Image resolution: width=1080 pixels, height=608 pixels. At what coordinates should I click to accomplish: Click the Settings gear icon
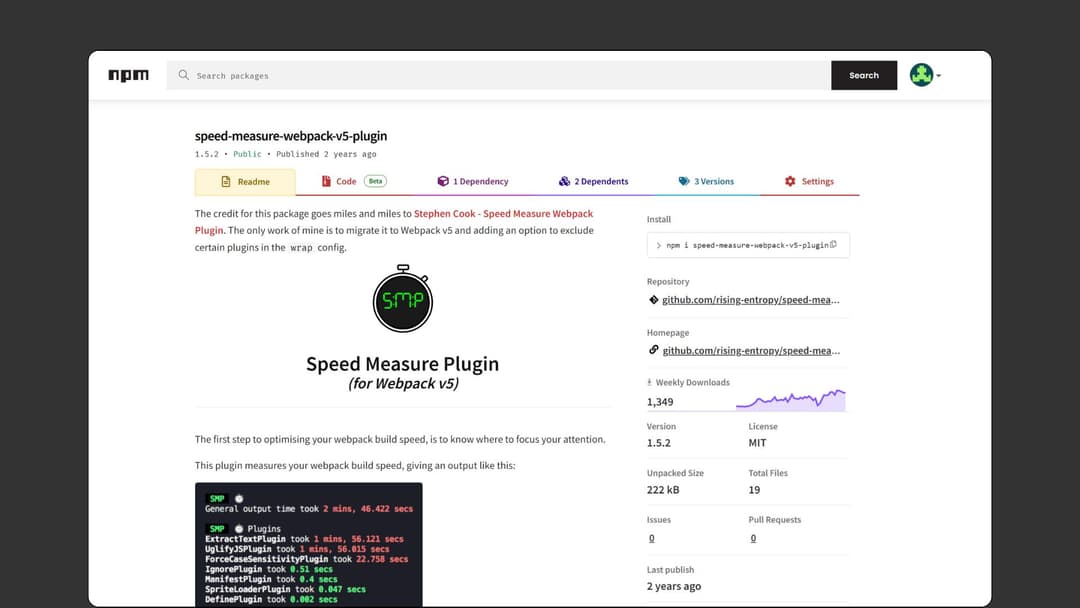(790, 181)
